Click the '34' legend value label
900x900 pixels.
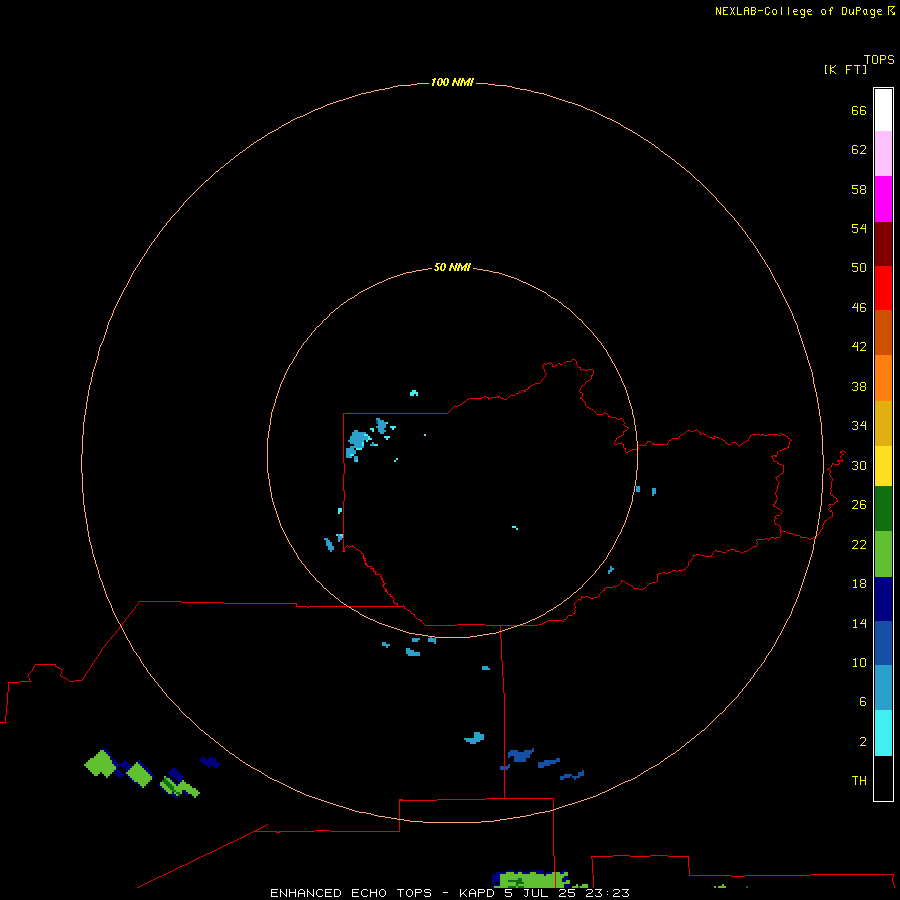[x=859, y=426]
